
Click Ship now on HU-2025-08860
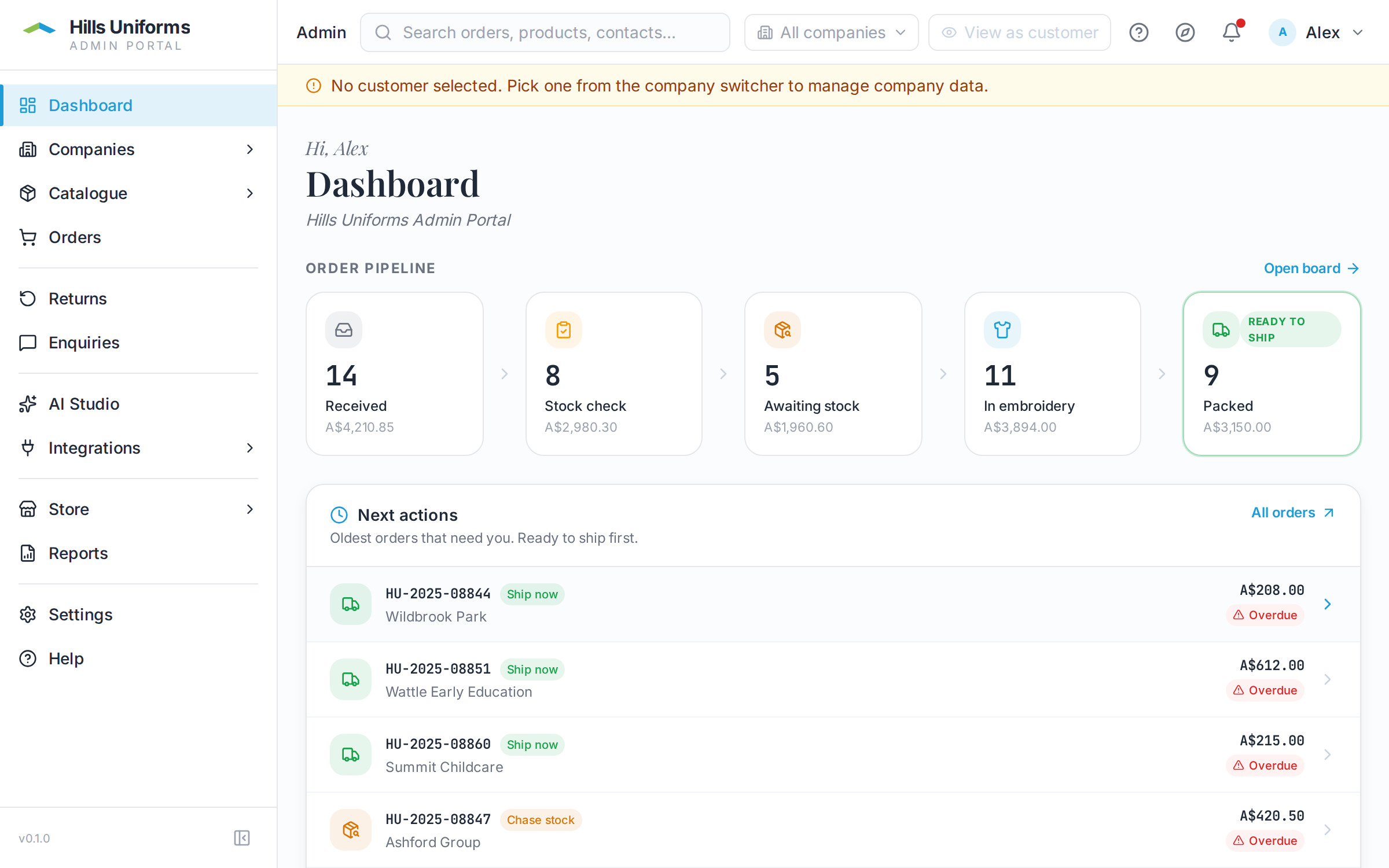click(532, 745)
